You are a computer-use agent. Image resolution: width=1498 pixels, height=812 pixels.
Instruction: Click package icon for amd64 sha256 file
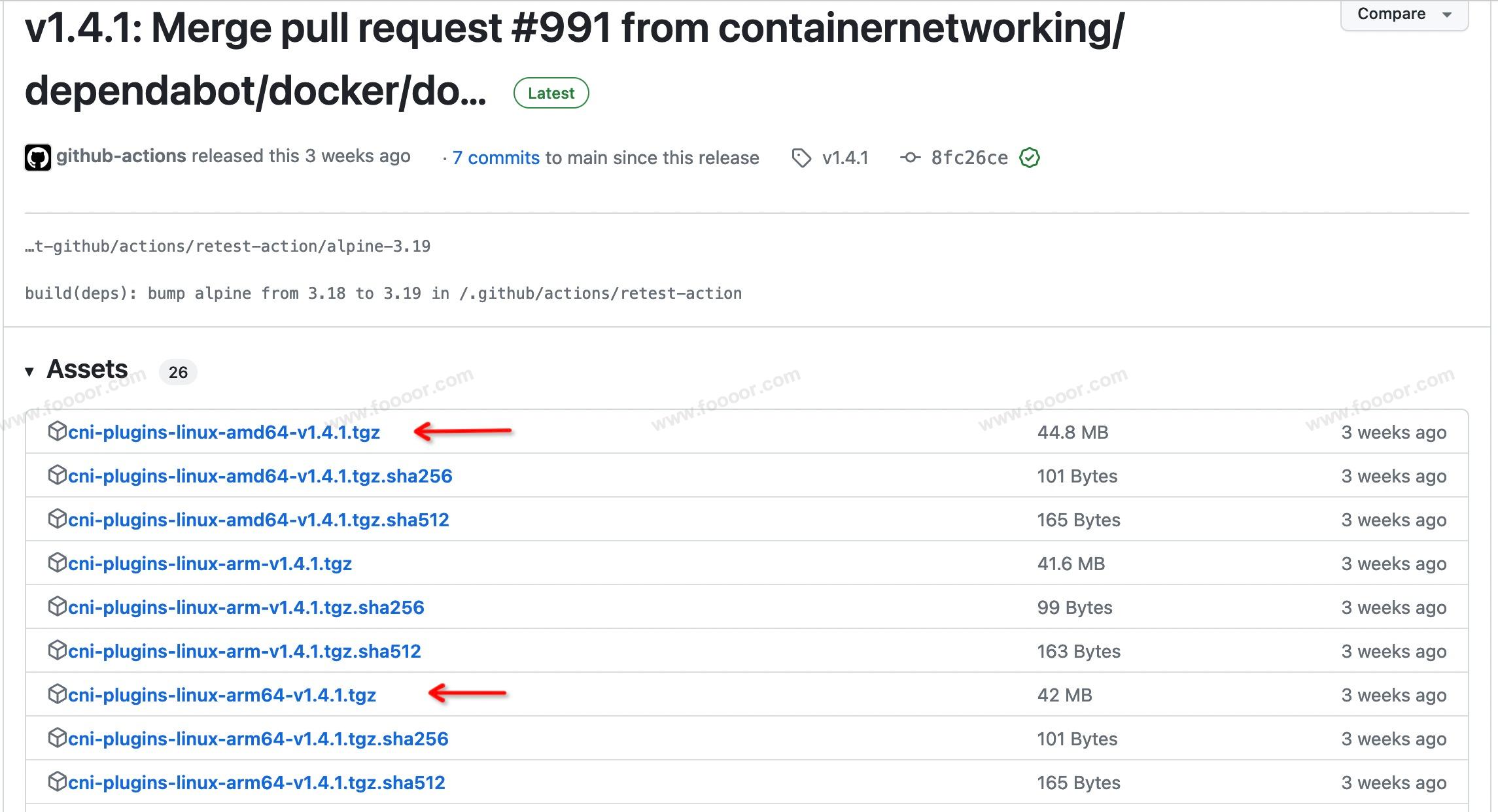coord(58,475)
